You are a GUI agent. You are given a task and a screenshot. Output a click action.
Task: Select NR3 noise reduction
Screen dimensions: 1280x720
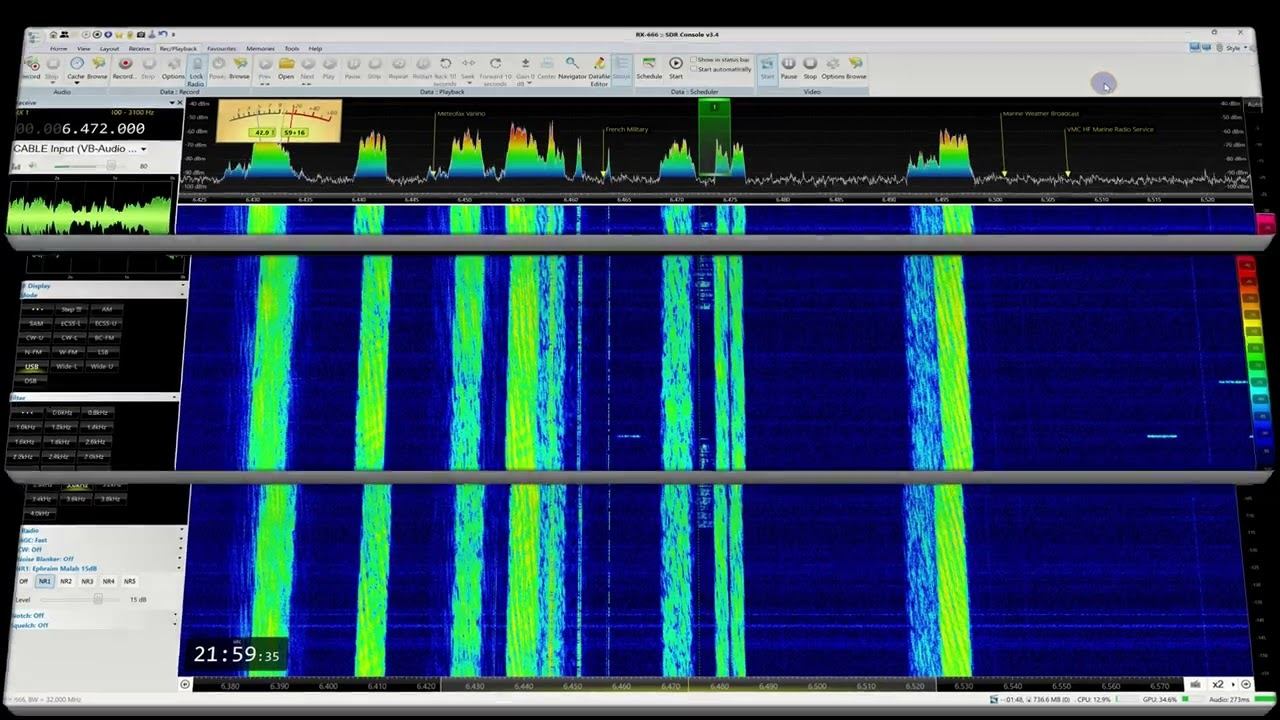(87, 581)
